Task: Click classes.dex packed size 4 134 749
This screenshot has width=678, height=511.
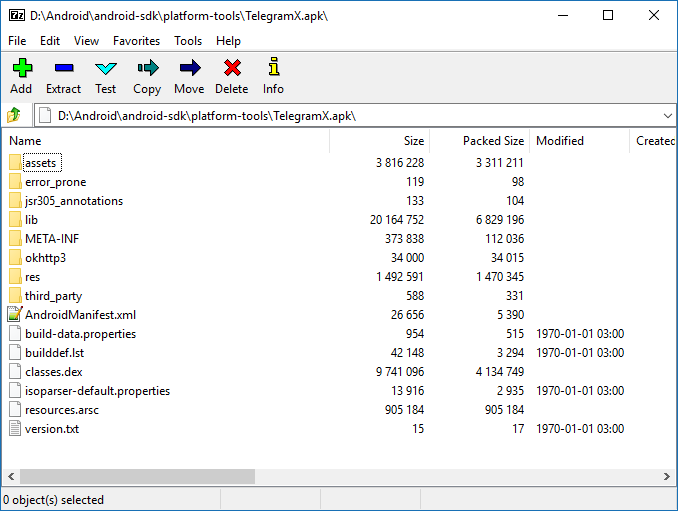Action: tap(500, 372)
